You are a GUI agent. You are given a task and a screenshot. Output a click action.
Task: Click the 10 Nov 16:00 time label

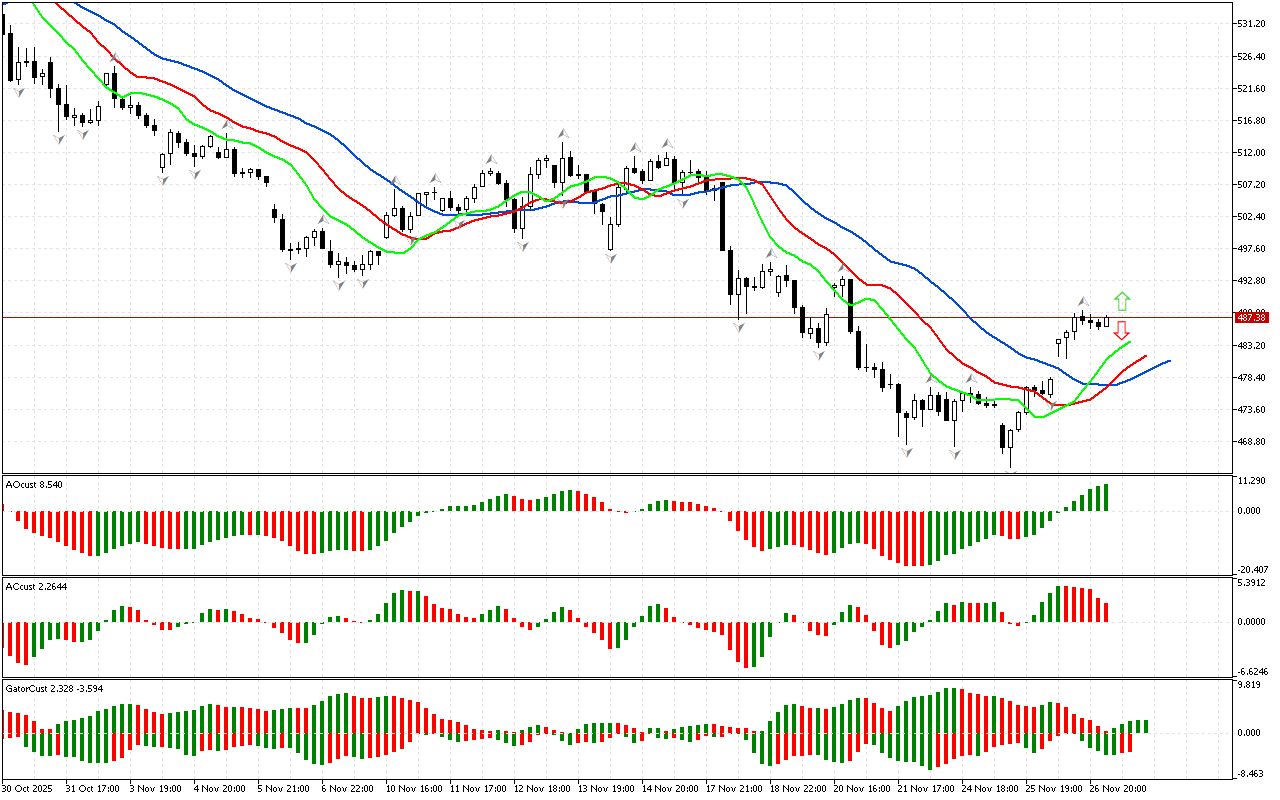[x=413, y=788]
